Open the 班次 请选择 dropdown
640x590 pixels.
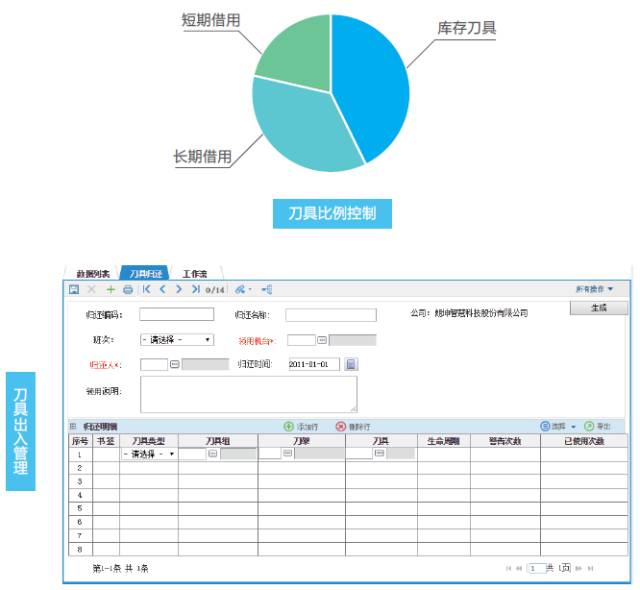point(177,339)
